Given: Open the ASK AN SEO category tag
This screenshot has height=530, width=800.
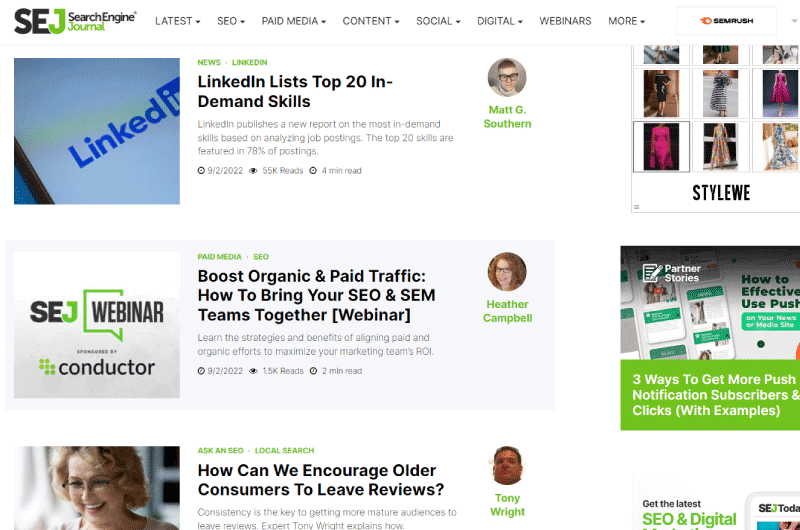Looking at the screenshot, I should coord(220,450).
